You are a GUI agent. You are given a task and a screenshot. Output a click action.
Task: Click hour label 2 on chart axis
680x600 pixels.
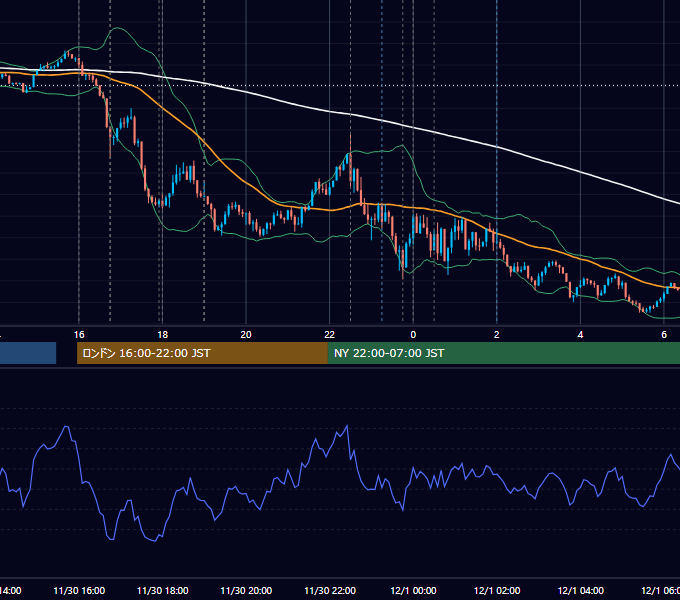pyautogui.click(x=497, y=335)
